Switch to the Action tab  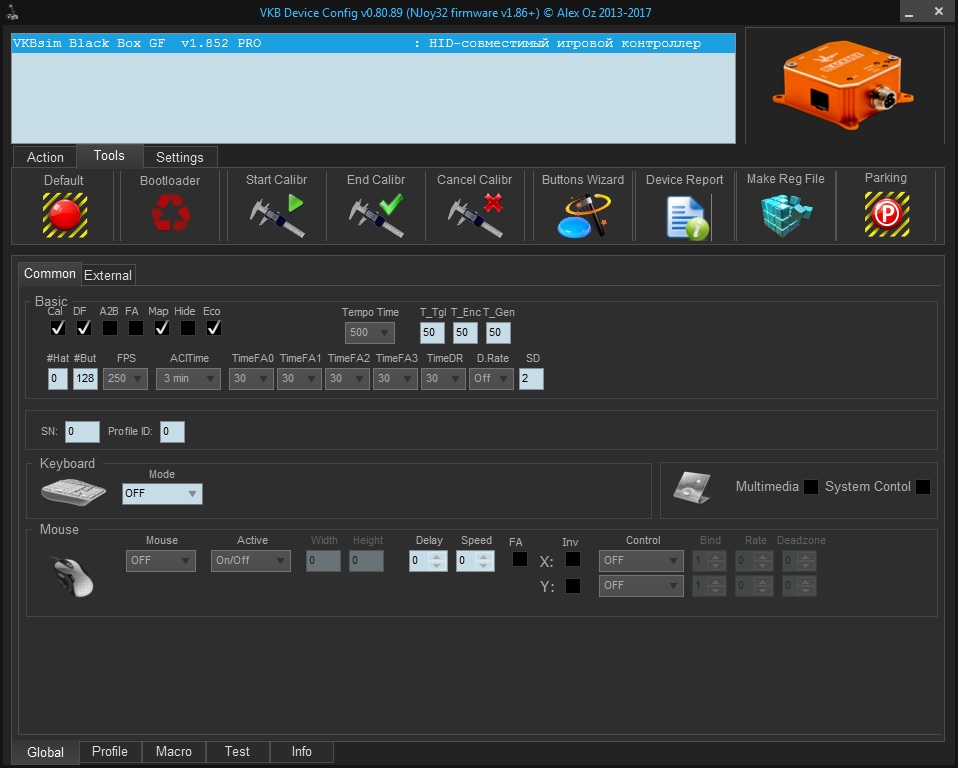coord(45,157)
